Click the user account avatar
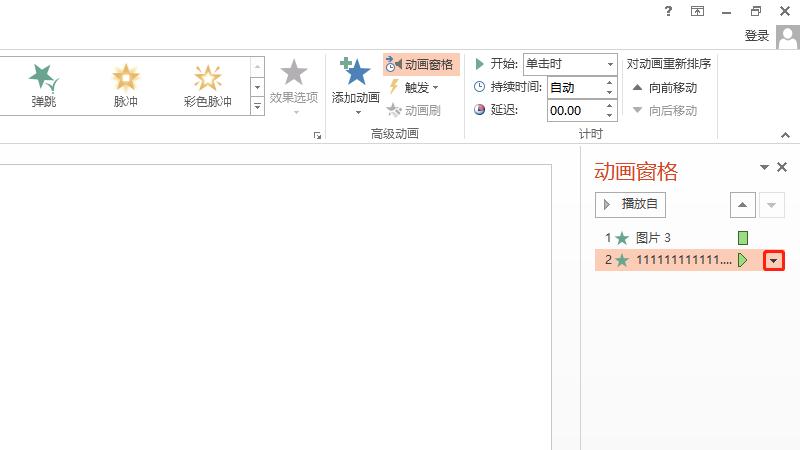 788,37
